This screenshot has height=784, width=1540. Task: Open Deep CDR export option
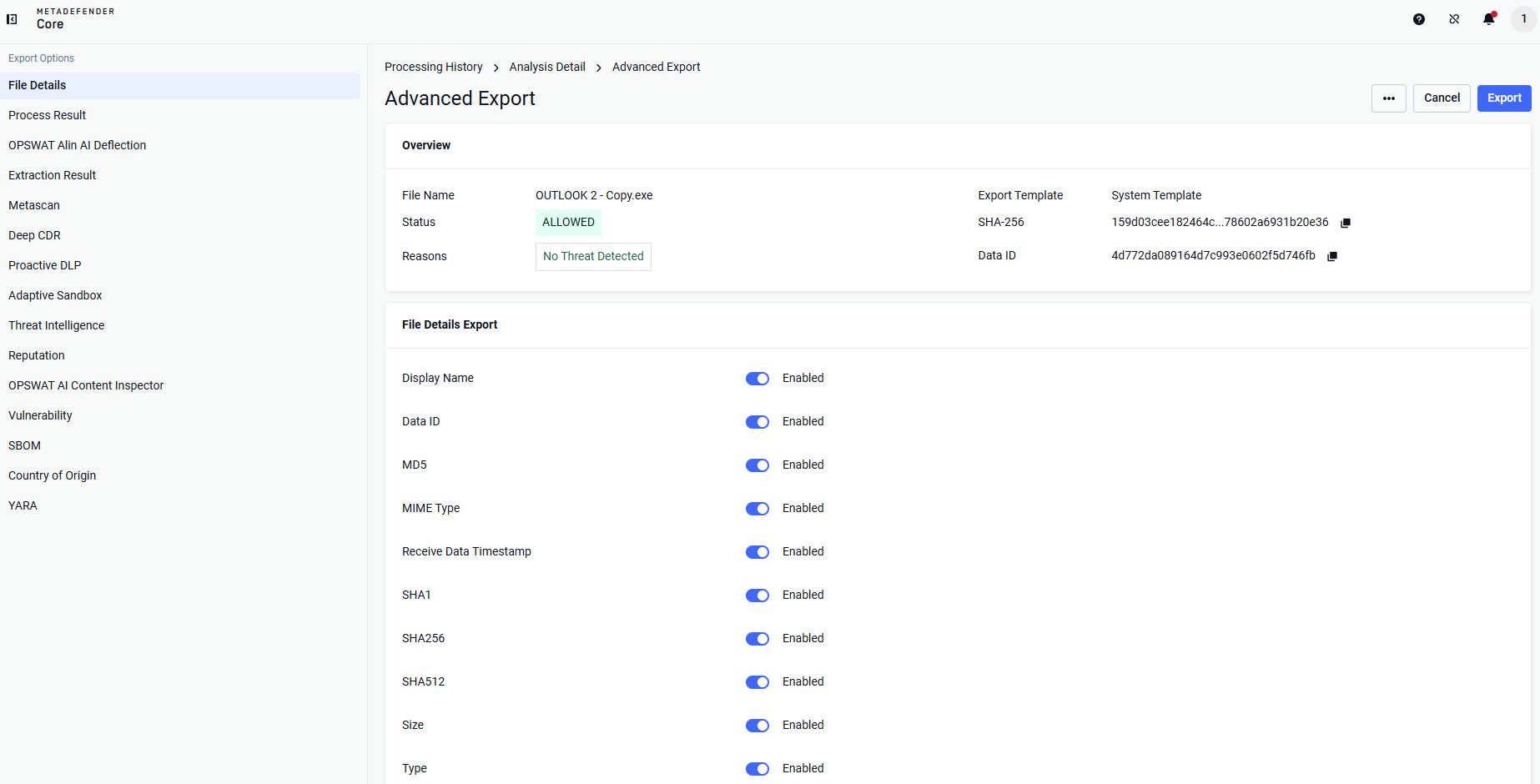(180, 236)
